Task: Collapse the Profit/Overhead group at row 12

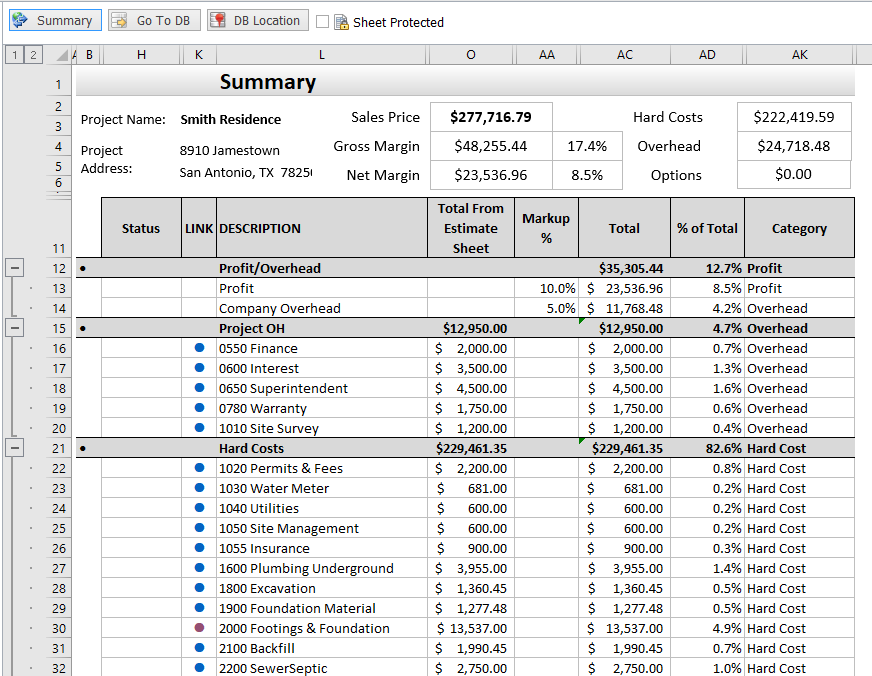Action: 15,268
